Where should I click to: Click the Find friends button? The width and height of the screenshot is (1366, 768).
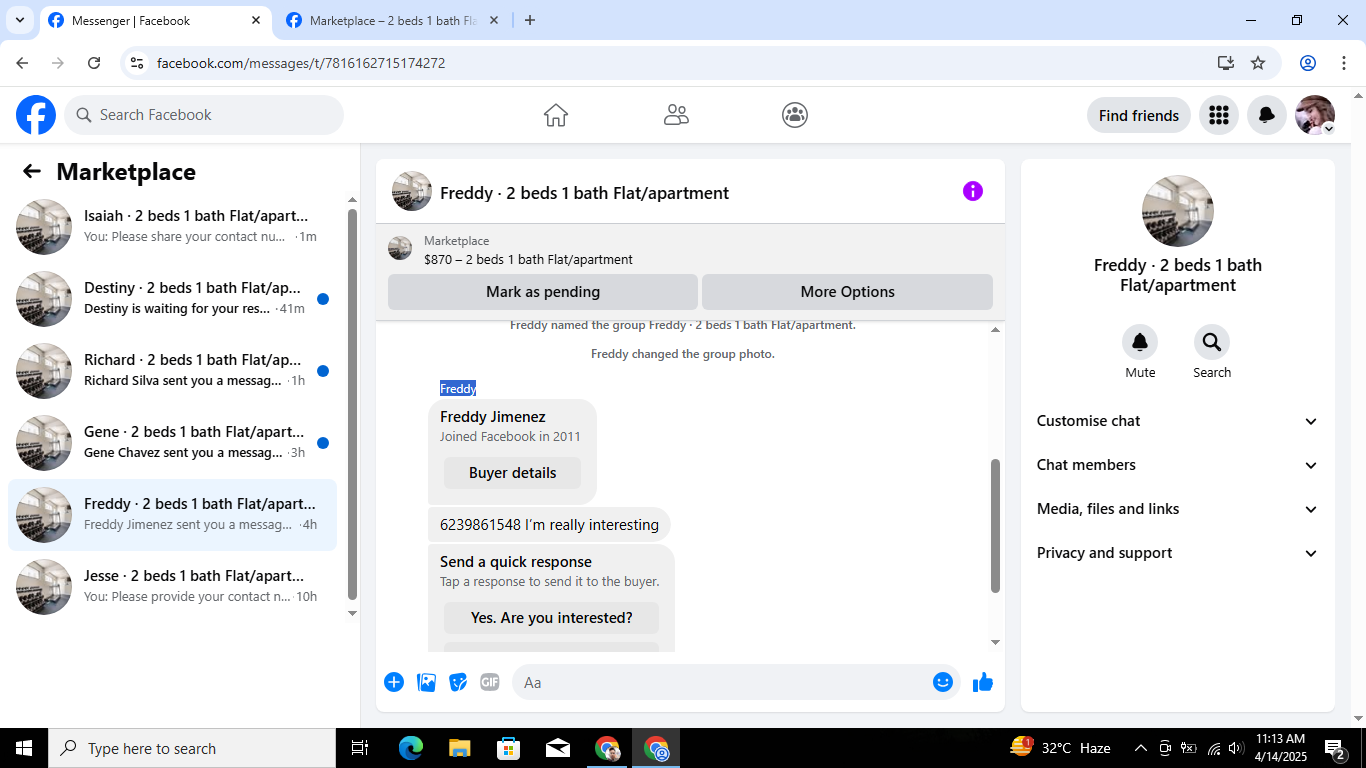(1139, 115)
